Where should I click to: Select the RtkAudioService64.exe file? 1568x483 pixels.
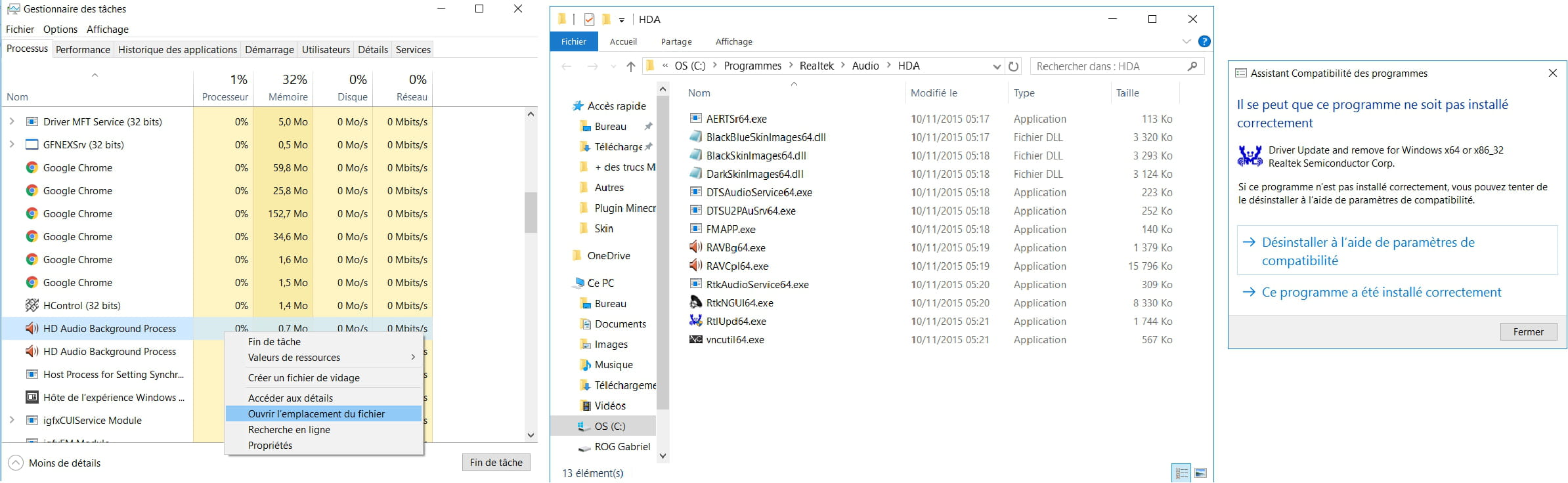(757, 284)
